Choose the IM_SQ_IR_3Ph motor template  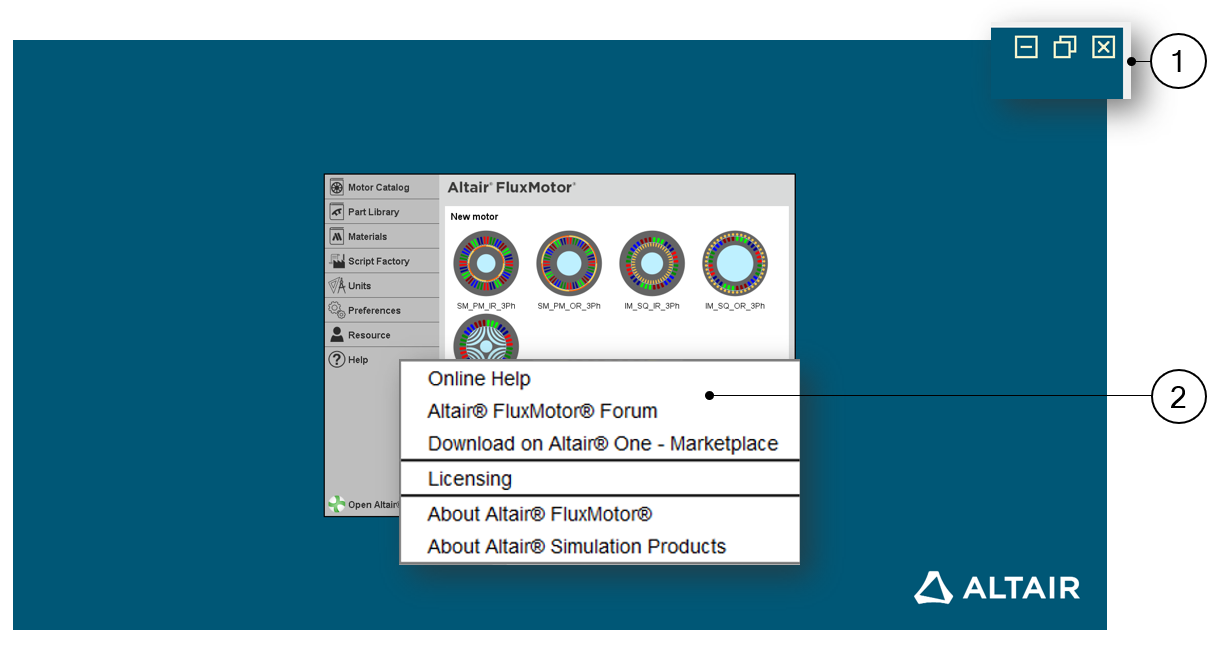tap(652, 264)
